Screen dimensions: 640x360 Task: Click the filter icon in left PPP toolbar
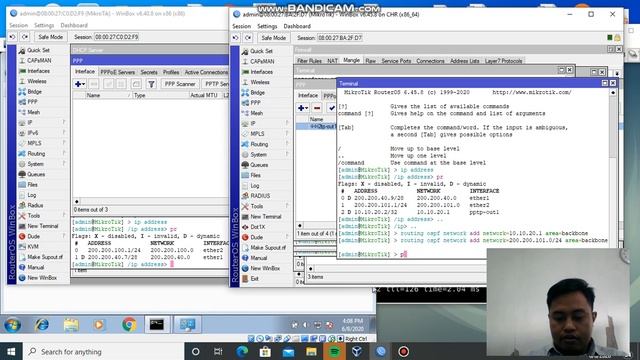(x=151, y=84)
